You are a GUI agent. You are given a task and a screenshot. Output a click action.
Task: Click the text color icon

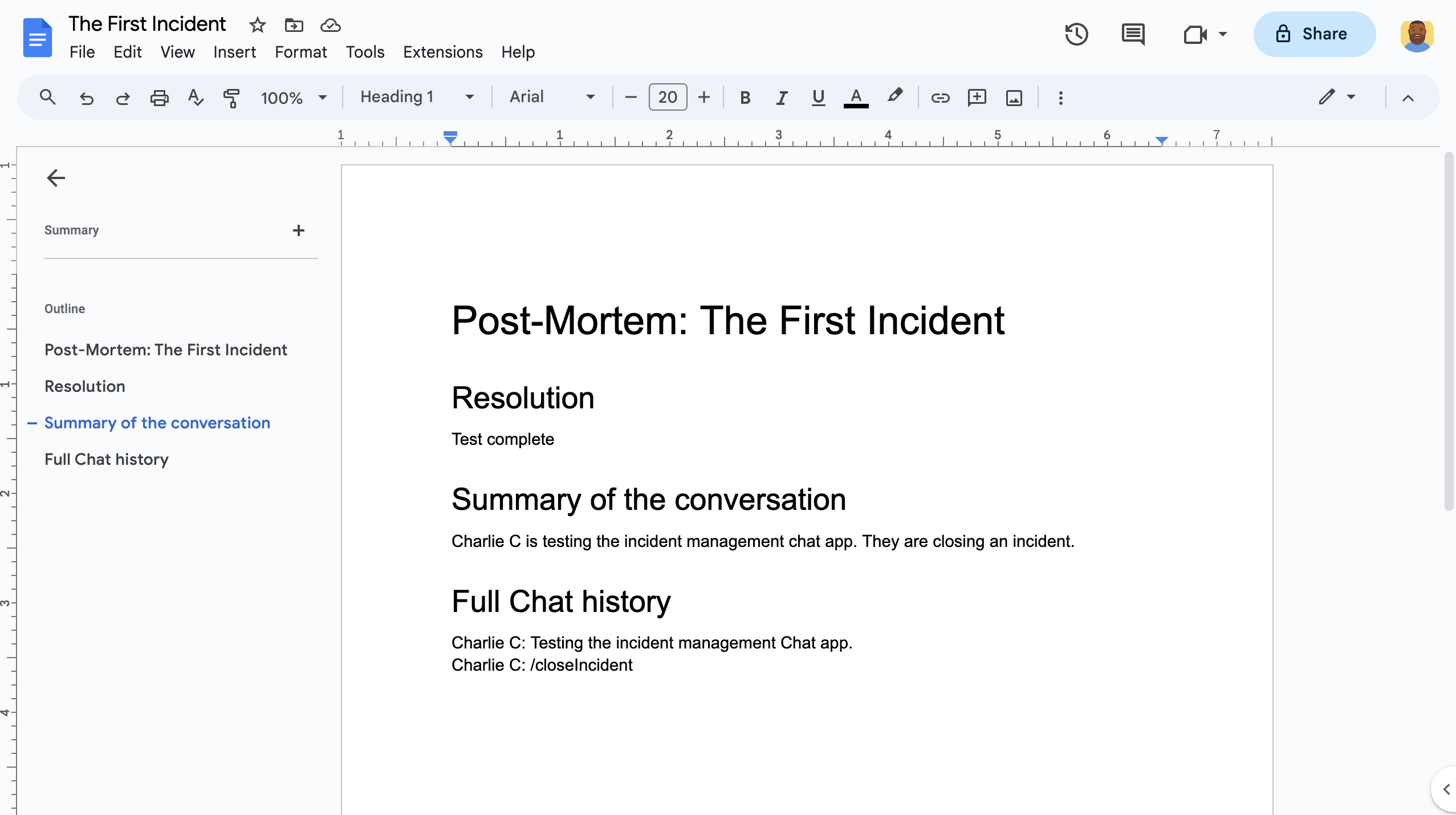tap(857, 97)
